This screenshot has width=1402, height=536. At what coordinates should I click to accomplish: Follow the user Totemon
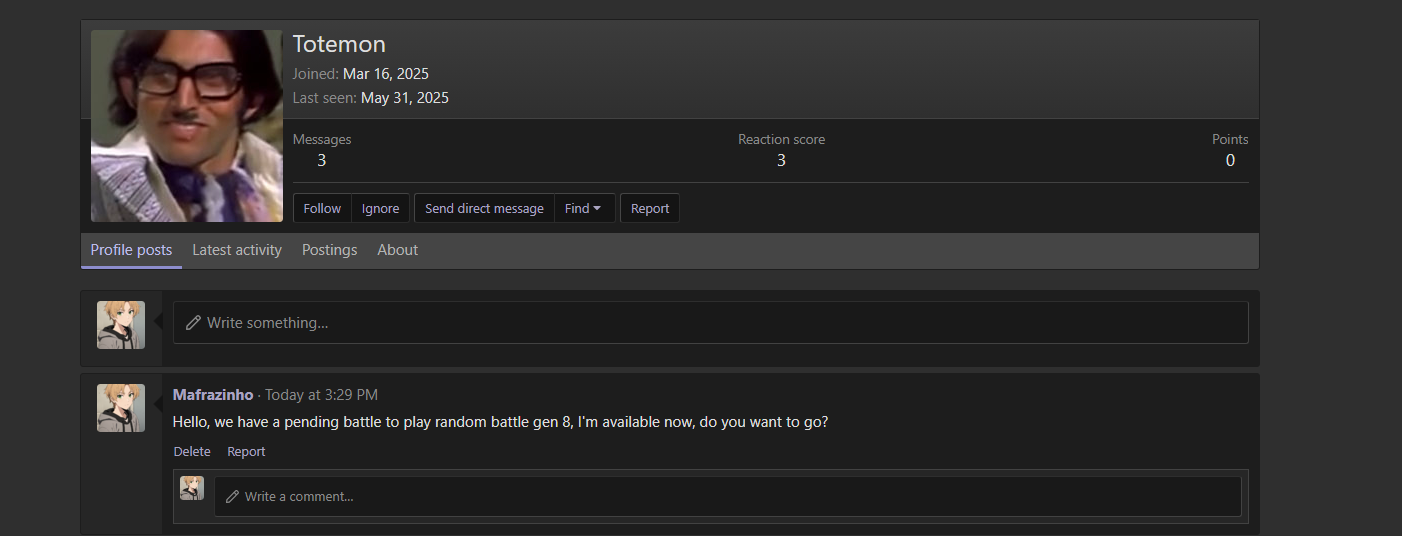click(x=322, y=208)
